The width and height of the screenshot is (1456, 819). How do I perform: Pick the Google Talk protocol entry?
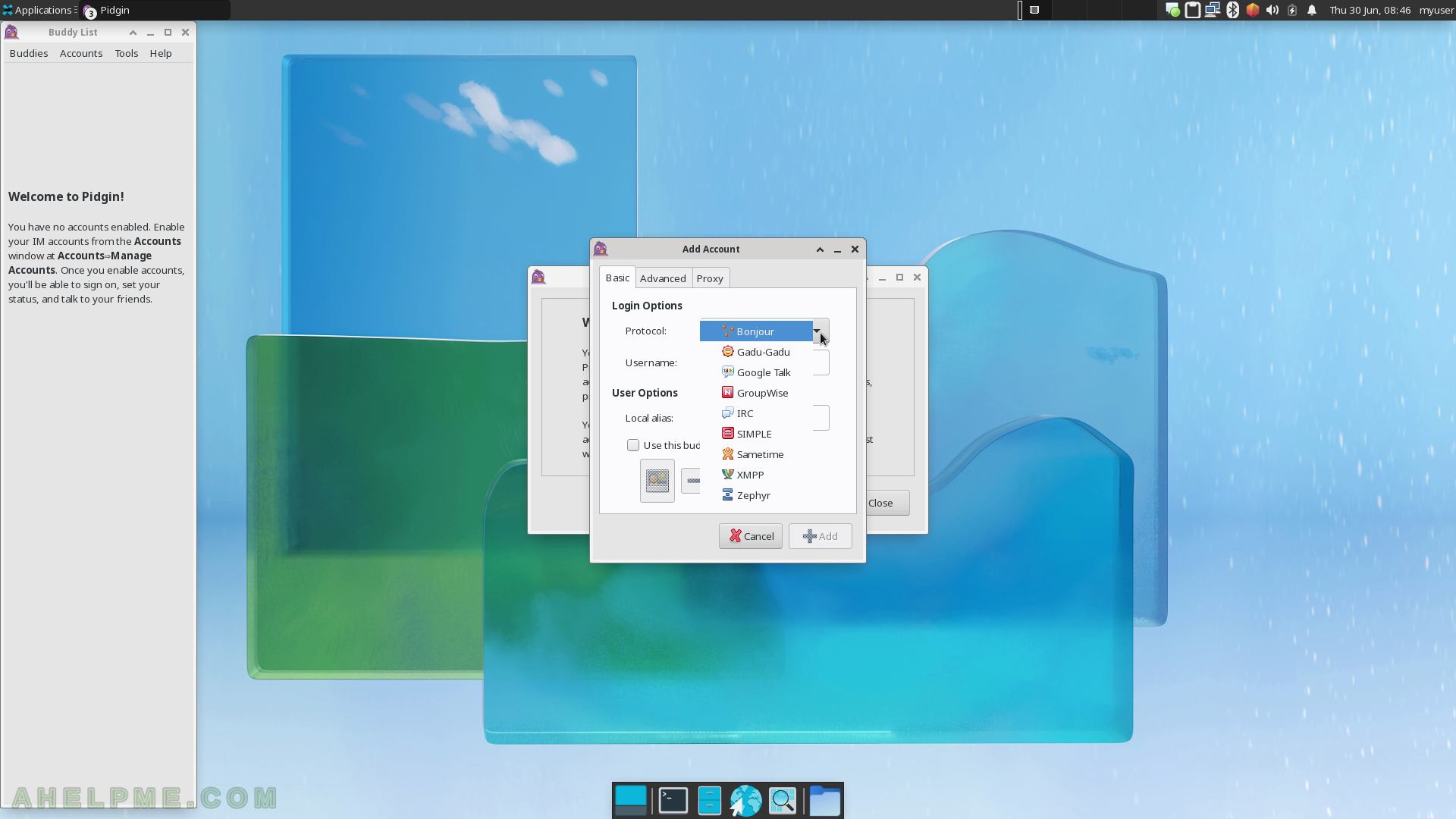tap(756, 372)
